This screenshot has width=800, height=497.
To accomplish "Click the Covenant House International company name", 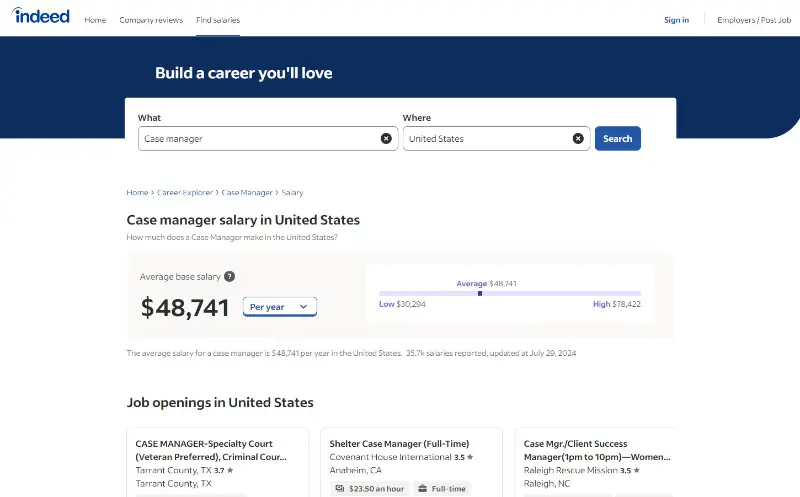I will click(x=390, y=457).
